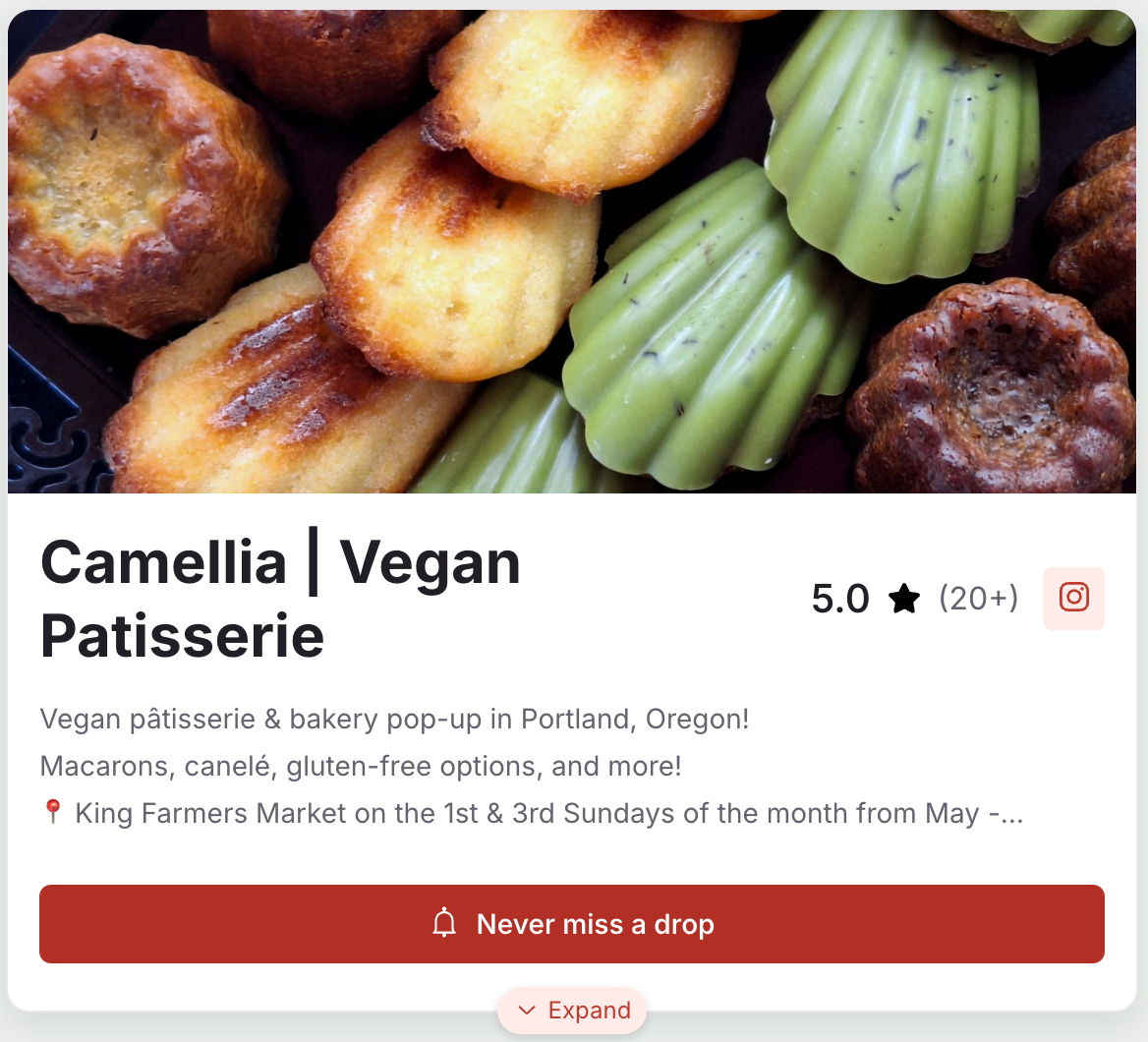Open the Instagram profile icon
Image resolution: width=1148 pixels, height=1042 pixels.
pyautogui.click(x=1073, y=598)
